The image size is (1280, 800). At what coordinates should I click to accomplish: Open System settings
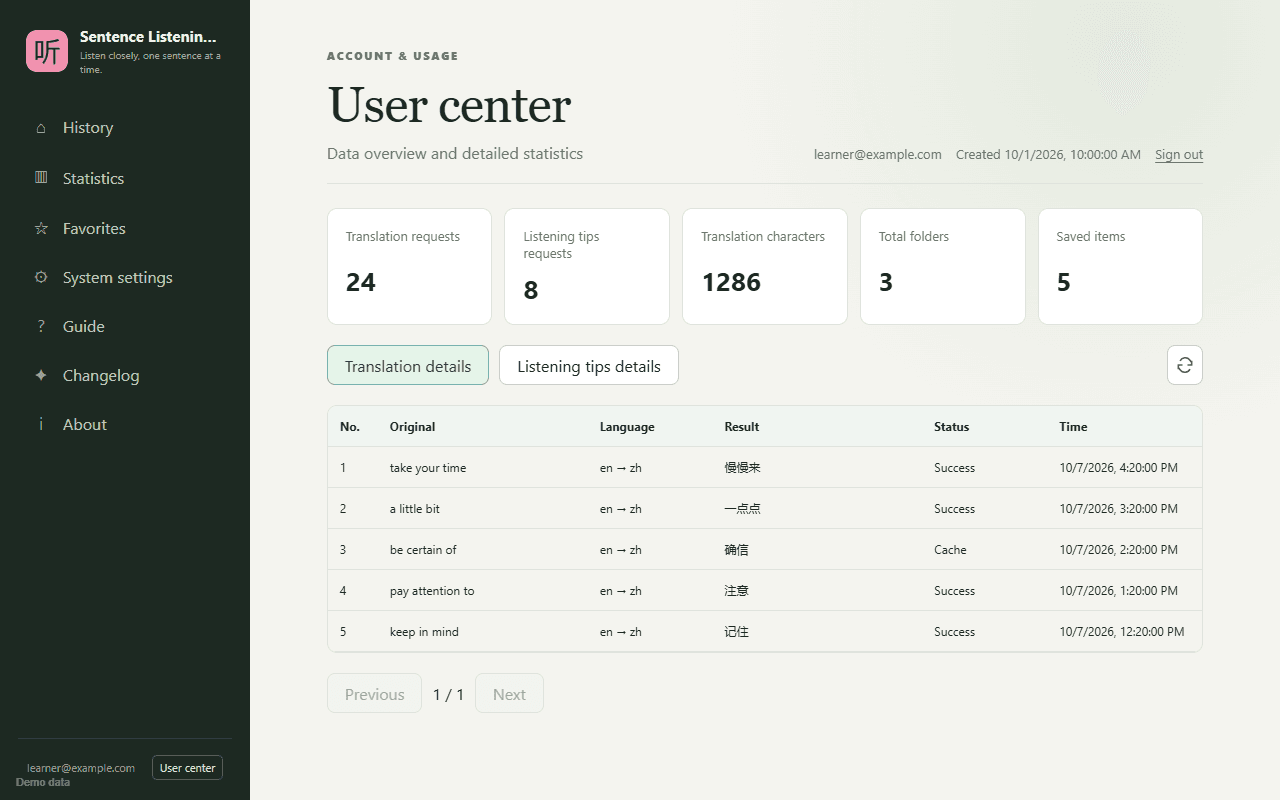tap(125, 277)
